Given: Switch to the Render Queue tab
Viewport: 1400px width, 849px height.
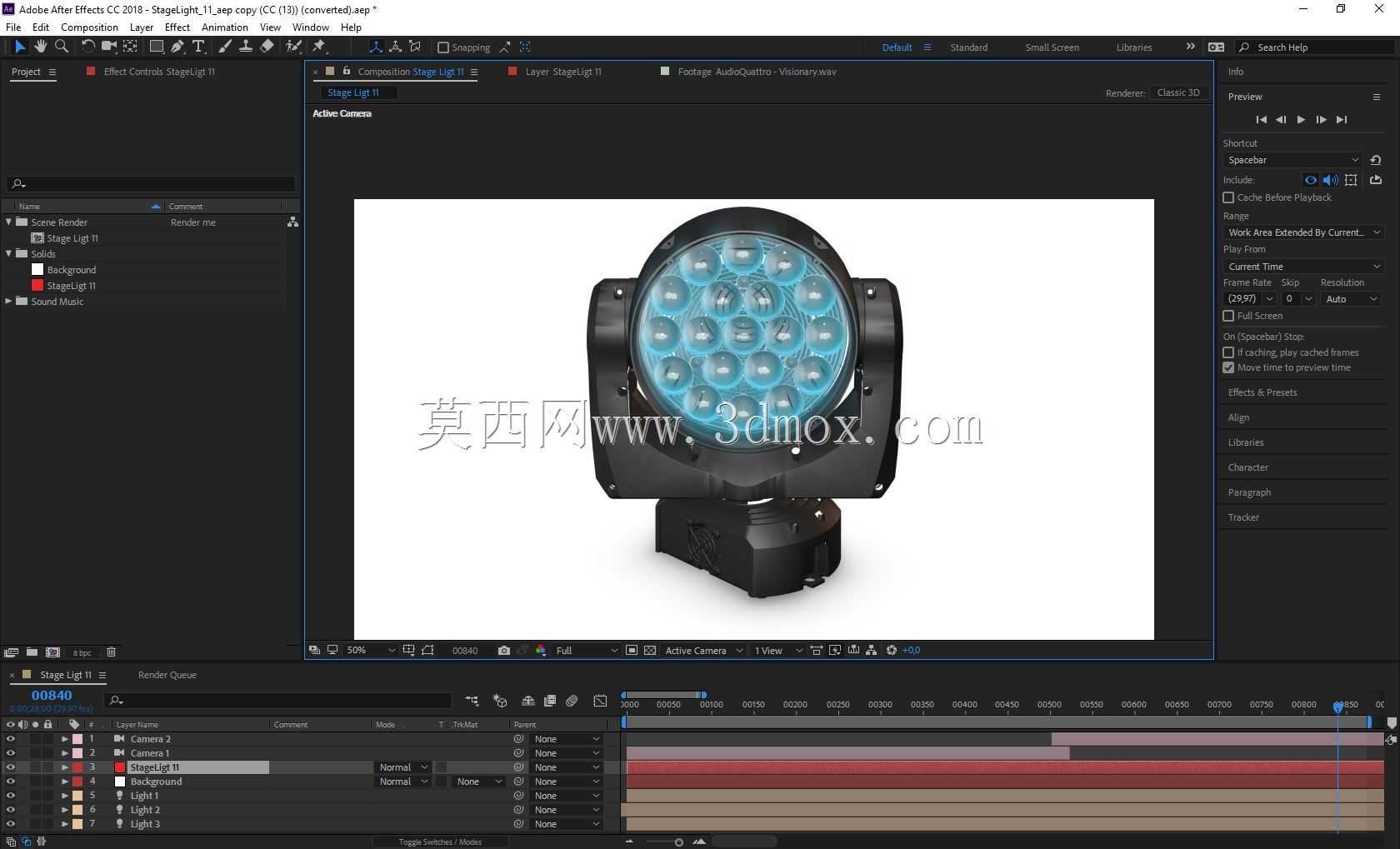Looking at the screenshot, I should point(167,675).
